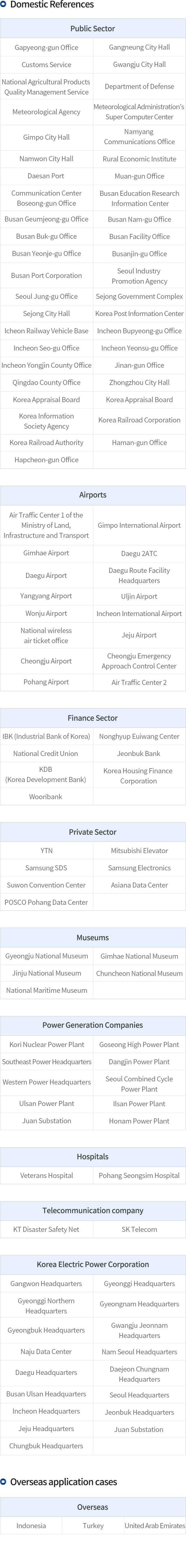Click Gyeongju National Museum entry

pos(47,956)
